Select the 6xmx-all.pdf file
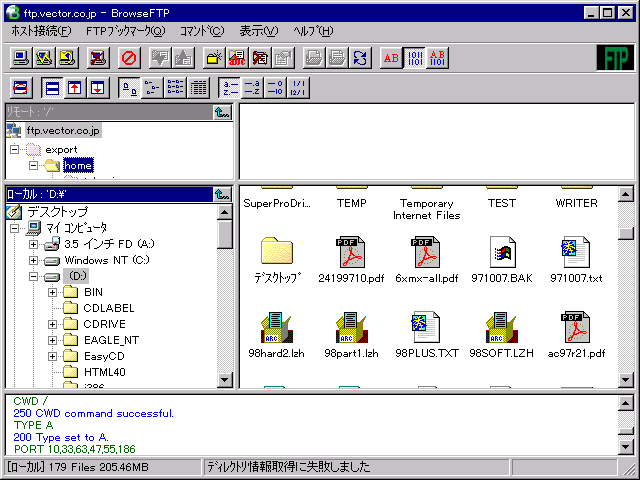Image resolution: width=640 pixels, height=480 pixels. point(426,260)
